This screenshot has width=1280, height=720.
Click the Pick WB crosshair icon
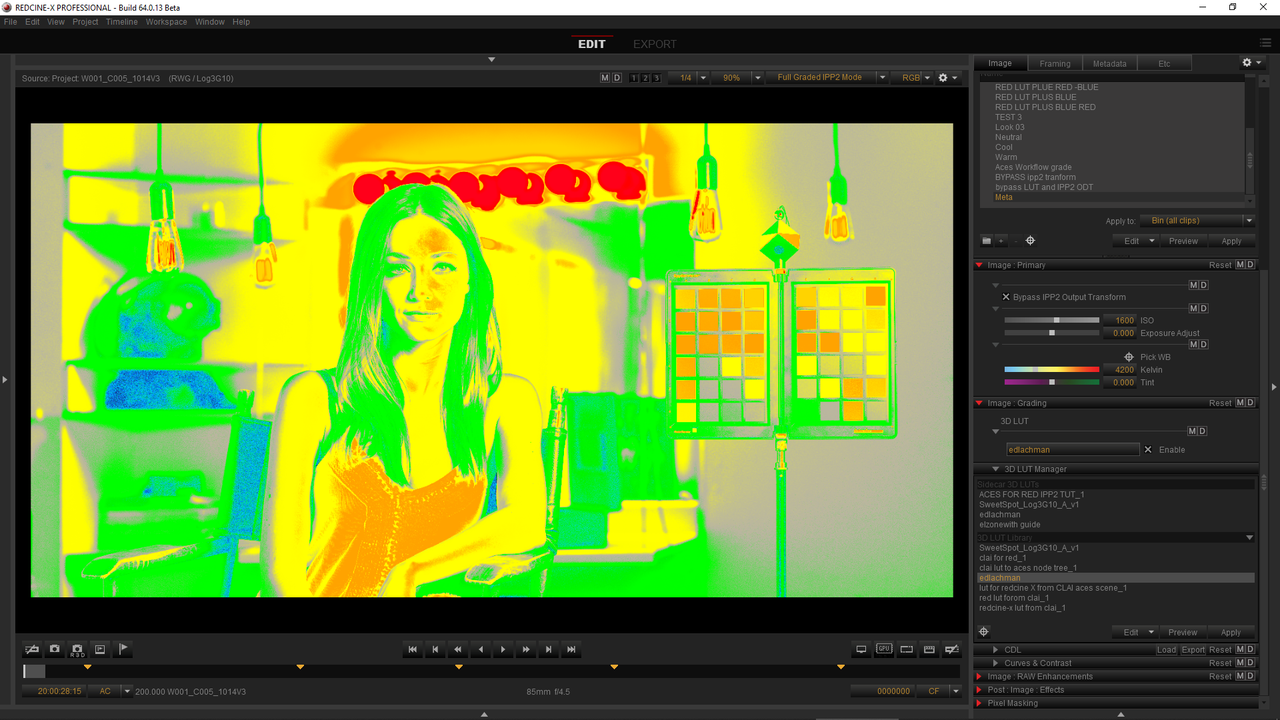(1129, 357)
